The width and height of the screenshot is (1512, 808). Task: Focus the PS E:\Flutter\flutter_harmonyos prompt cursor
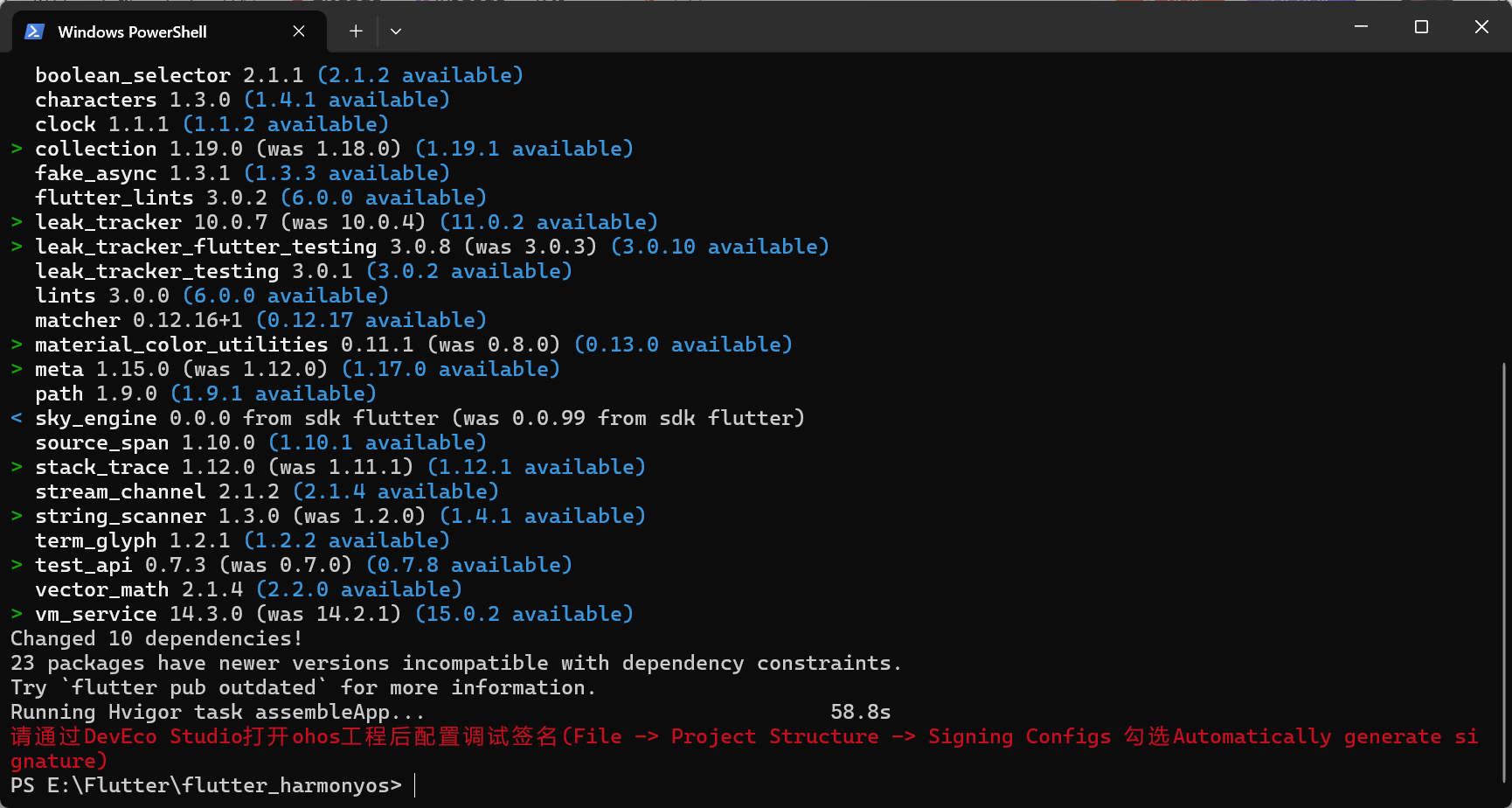[415, 785]
